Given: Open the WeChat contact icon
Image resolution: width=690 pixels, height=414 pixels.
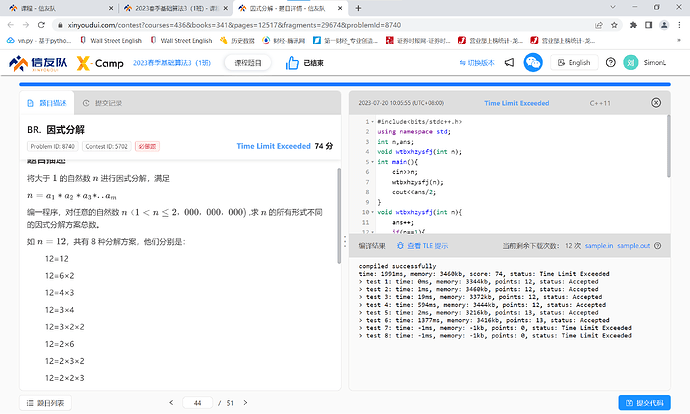Looking at the screenshot, I should coord(532,62).
